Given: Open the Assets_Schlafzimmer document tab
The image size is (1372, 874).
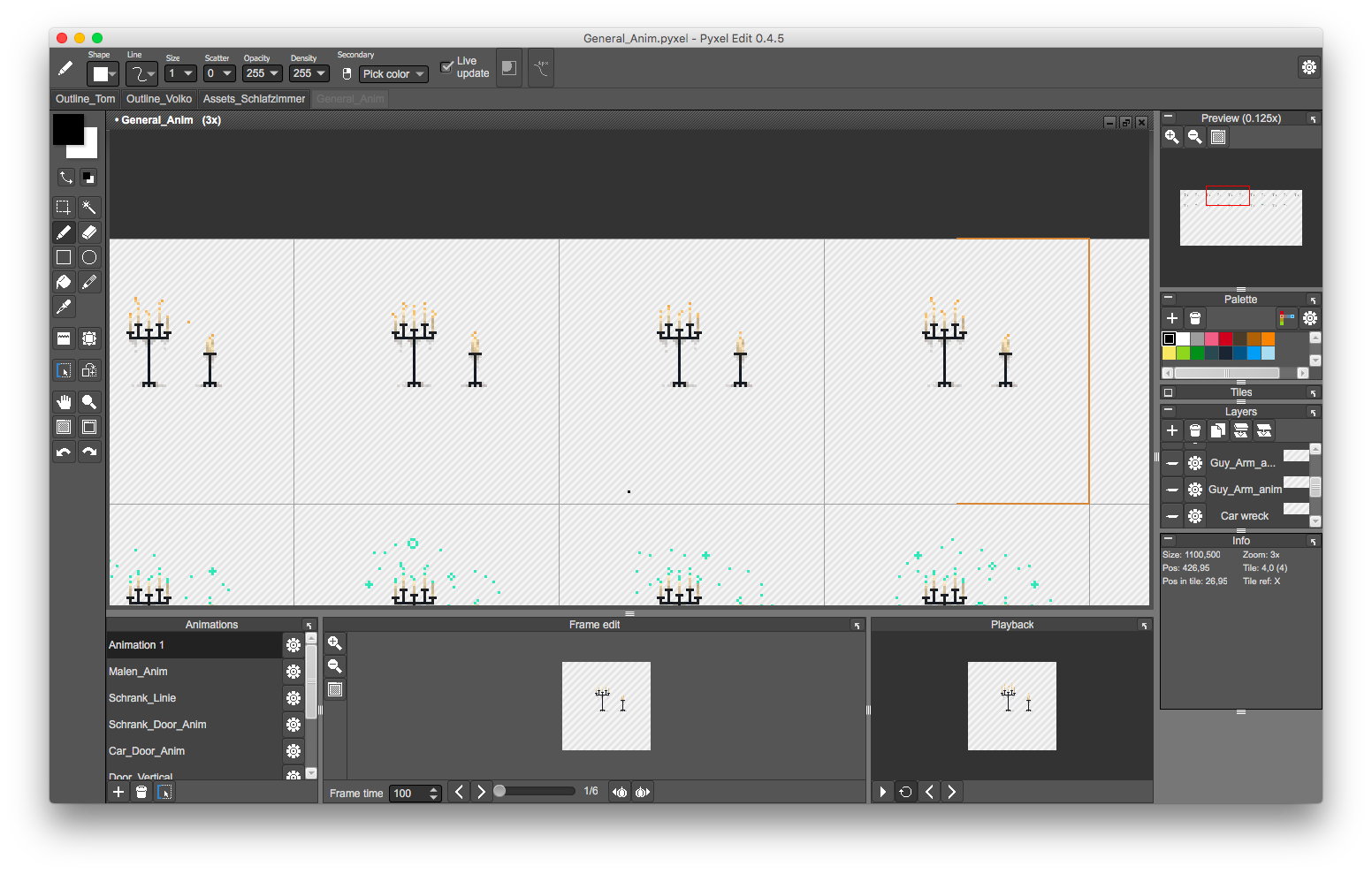Looking at the screenshot, I should click(x=254, y=99).
